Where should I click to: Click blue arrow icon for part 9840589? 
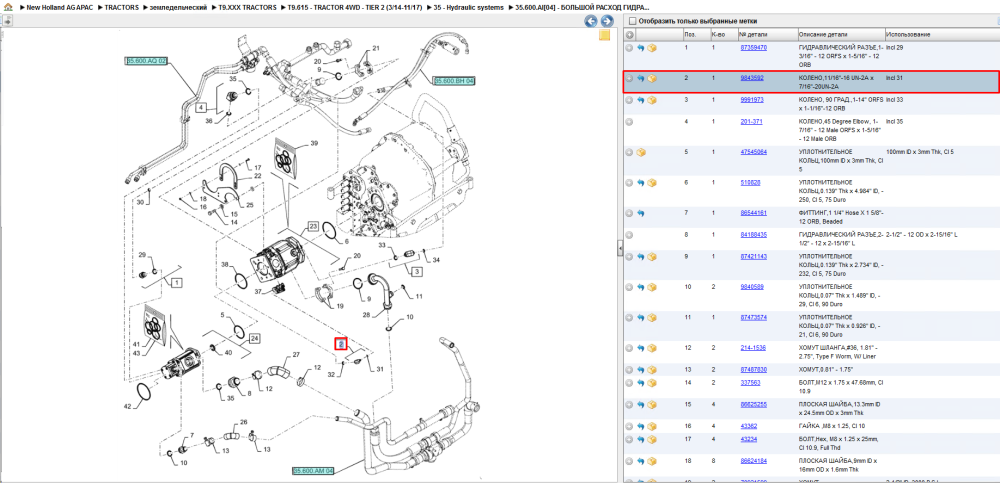[x=640, y=287]
